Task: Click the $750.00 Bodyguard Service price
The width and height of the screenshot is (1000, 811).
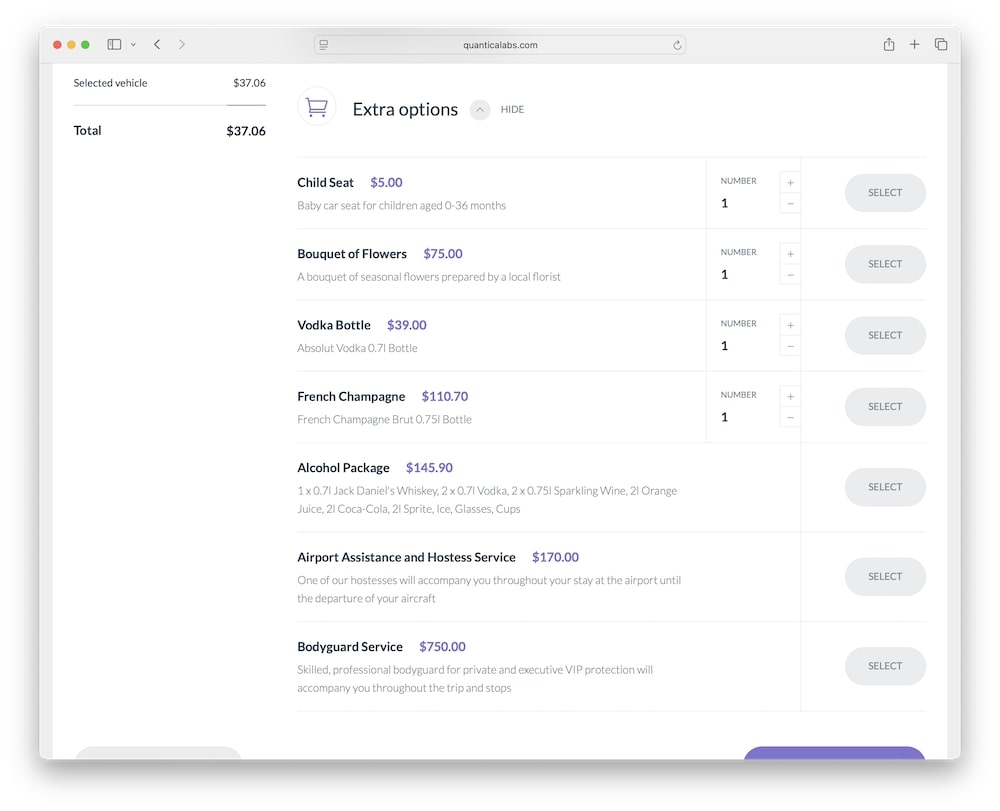Action: [x=442, y=647]
